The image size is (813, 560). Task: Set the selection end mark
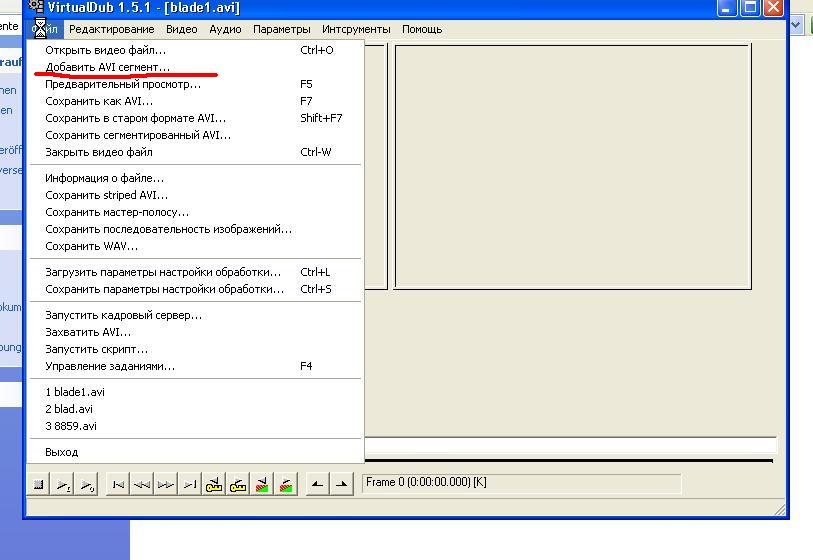[x=342, y=485]
